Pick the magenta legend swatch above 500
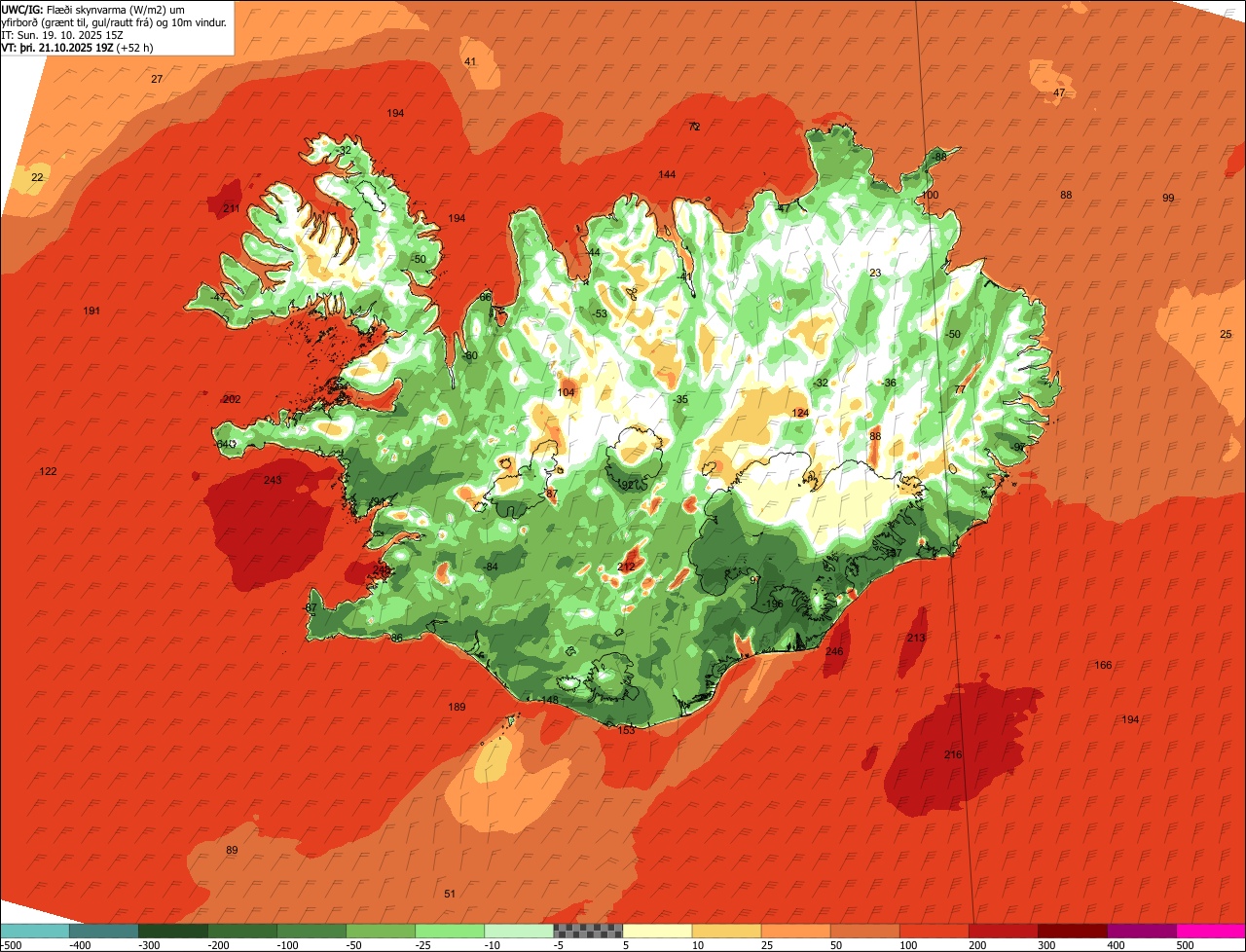This screenshot has width=1246, height=952. 1211,932
